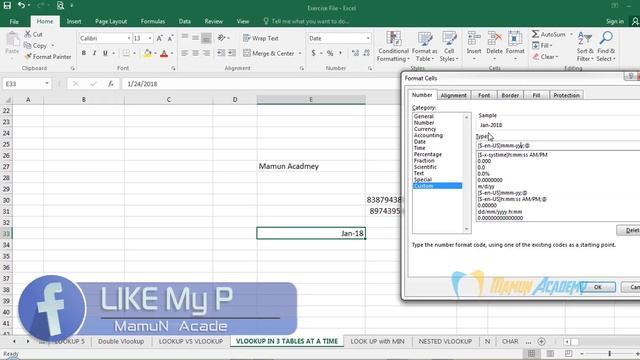Open the File menu
640x360 pixels.
[14, 21]
